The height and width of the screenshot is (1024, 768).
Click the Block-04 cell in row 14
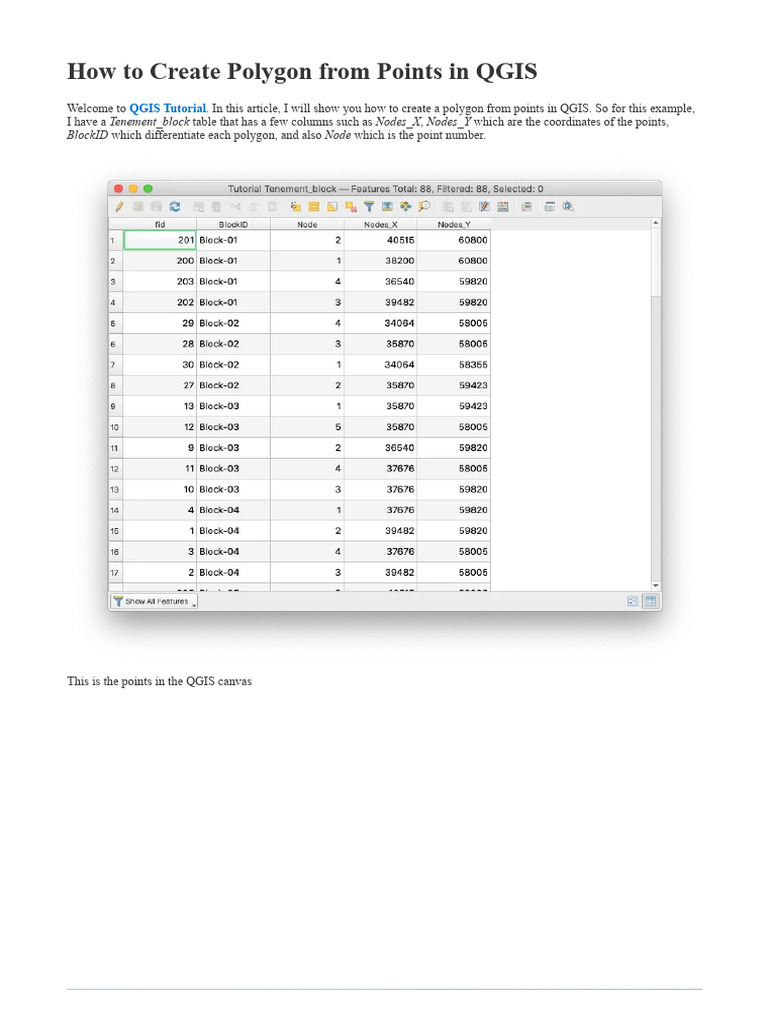coord(233,510)
